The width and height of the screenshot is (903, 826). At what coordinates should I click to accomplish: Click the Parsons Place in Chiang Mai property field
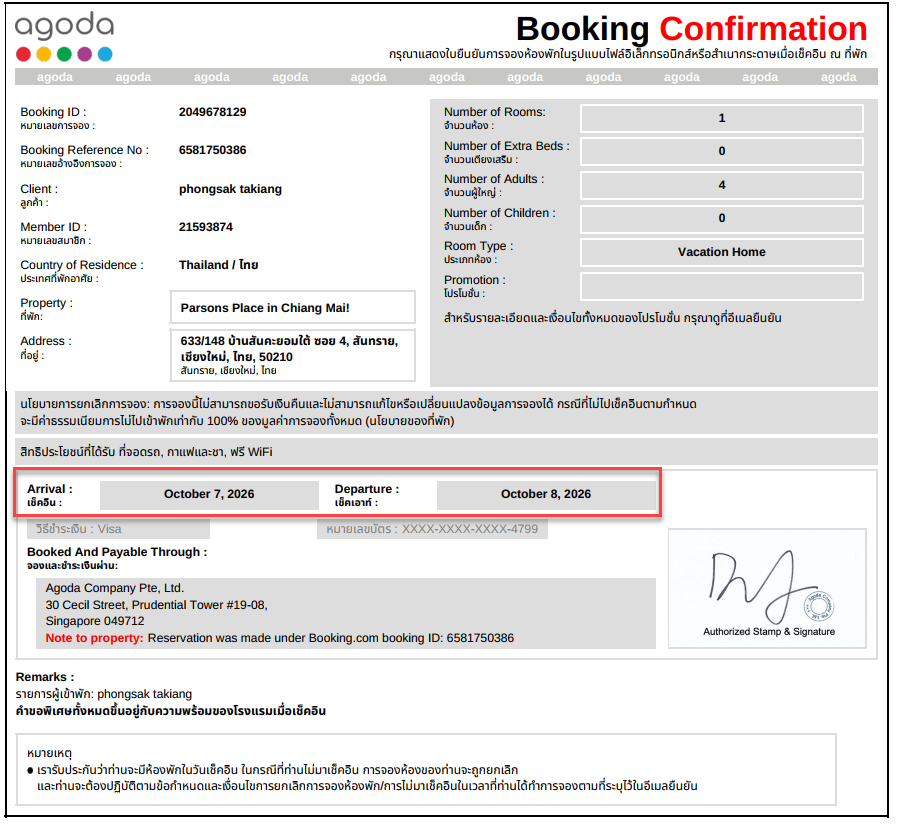[x=293, y=308]
